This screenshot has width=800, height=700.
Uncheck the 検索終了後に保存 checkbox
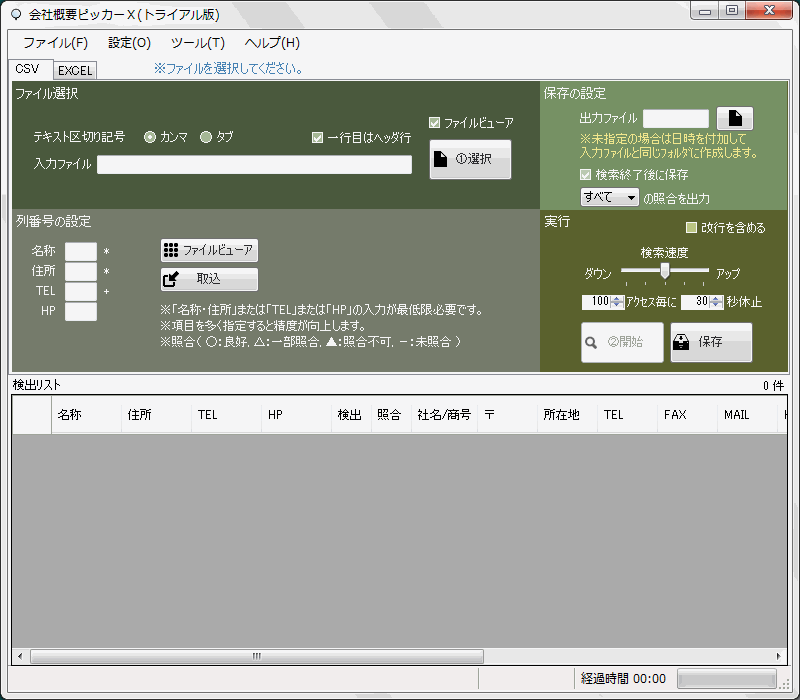(x=586, y=174)
